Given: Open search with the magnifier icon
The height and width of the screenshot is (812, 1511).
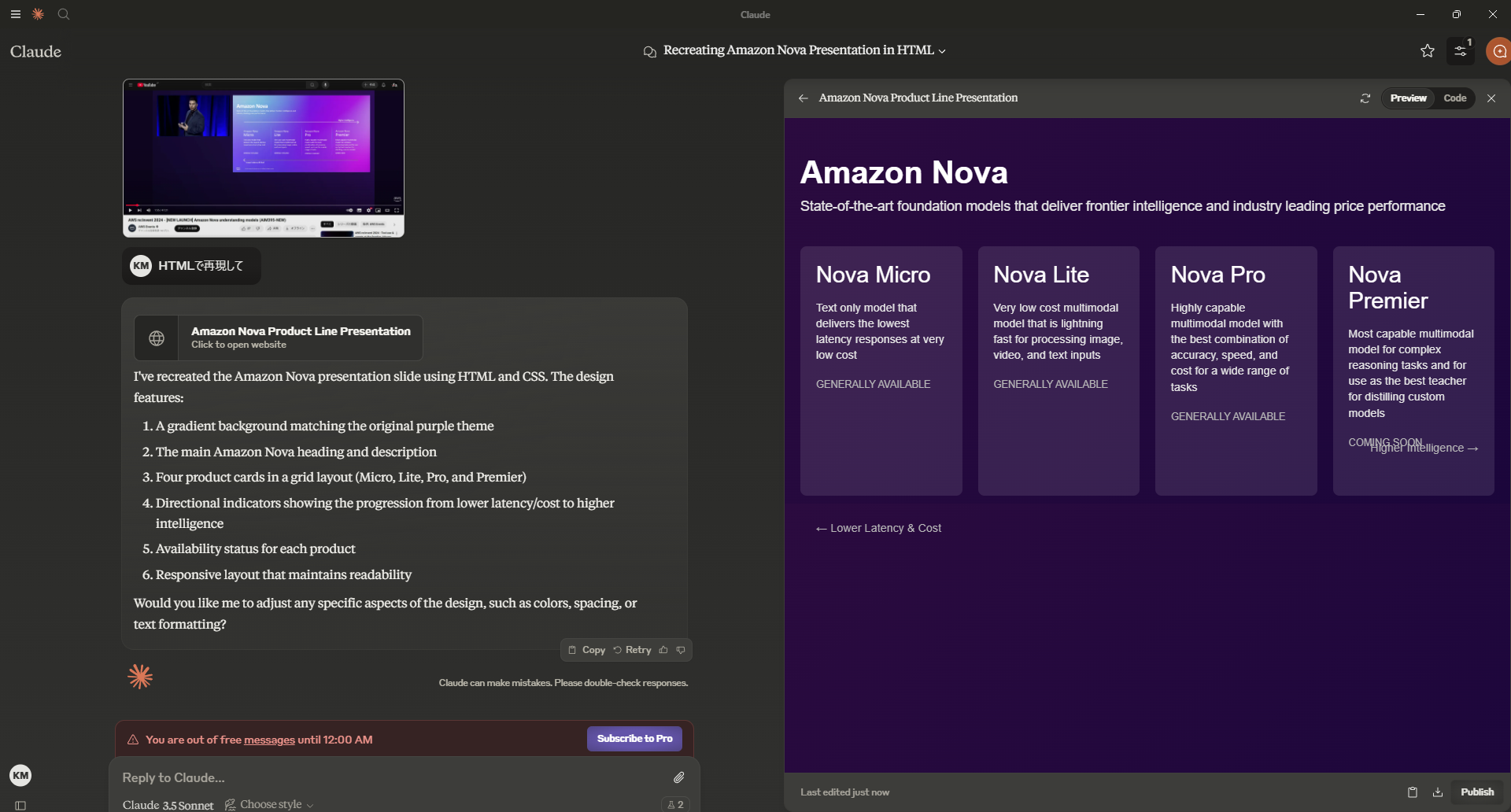Looking at the screenshot, I should (x=64, y=14).
